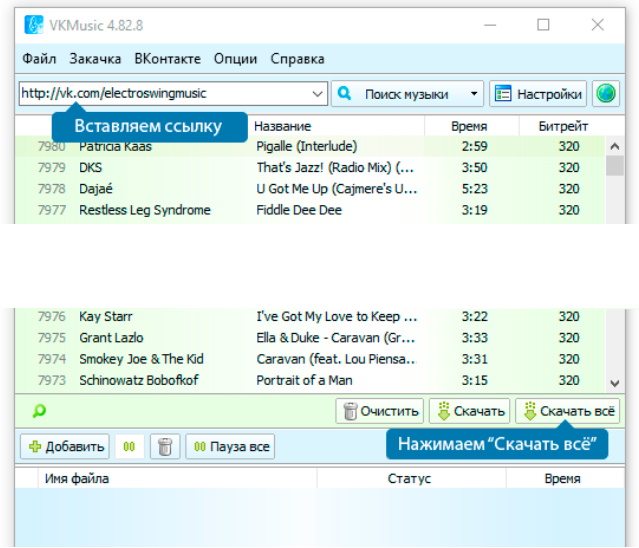The width and height of the screenshot is (639, 548).
Task: Open the Опции menu
Action: [x=236, y=59]
